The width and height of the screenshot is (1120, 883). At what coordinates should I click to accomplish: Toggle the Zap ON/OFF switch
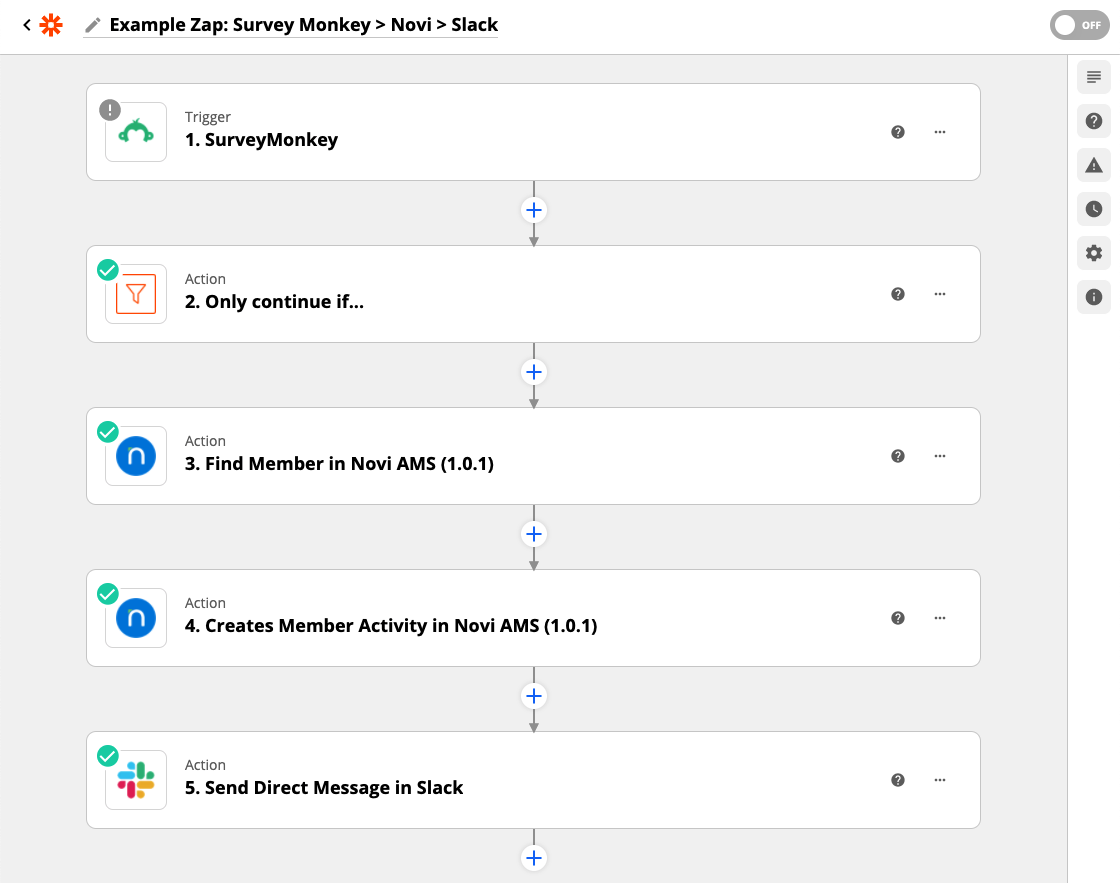(1079, 25)
